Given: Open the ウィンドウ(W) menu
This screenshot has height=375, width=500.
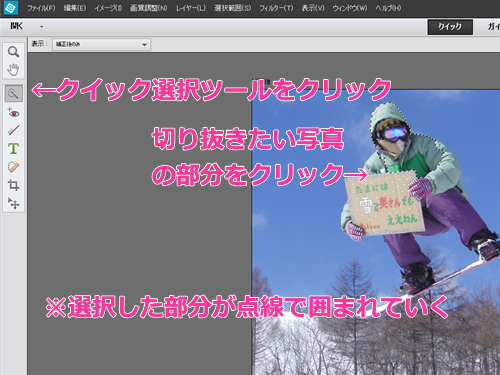Looking at the screenshot, I should pyautogui.click(x=350, y=8).
